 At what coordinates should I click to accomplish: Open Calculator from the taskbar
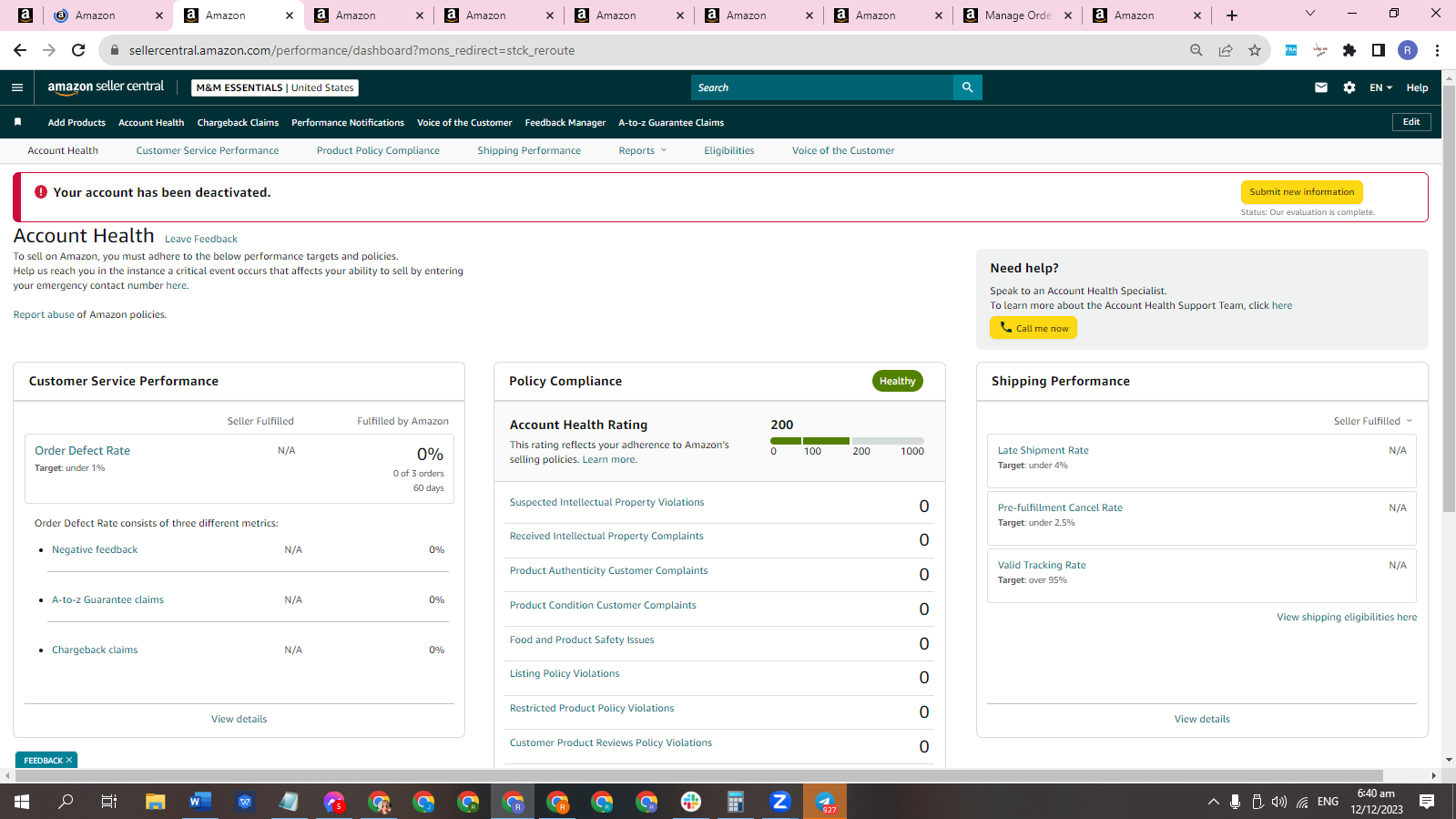point(736,802)
